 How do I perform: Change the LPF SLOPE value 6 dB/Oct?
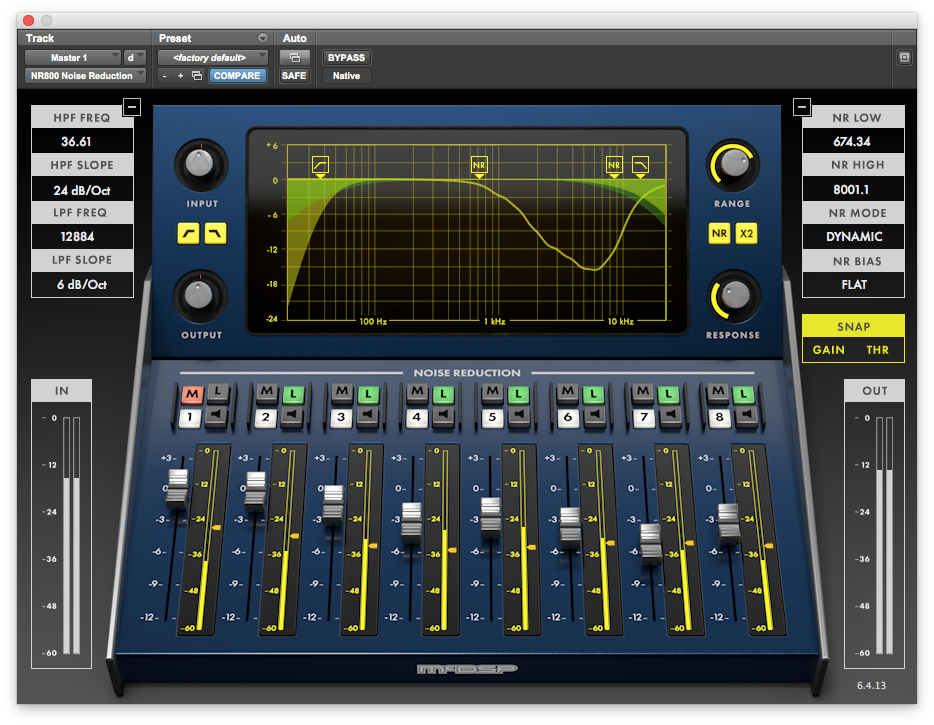point(82,285)
